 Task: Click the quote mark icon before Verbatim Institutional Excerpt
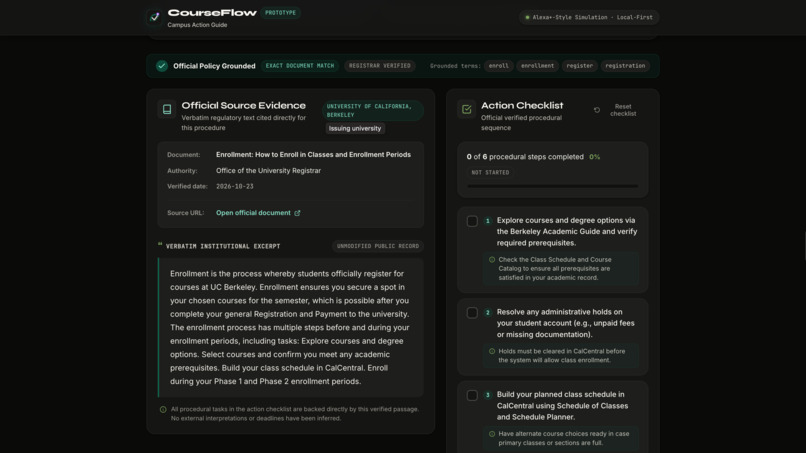(x=160, y=245)
